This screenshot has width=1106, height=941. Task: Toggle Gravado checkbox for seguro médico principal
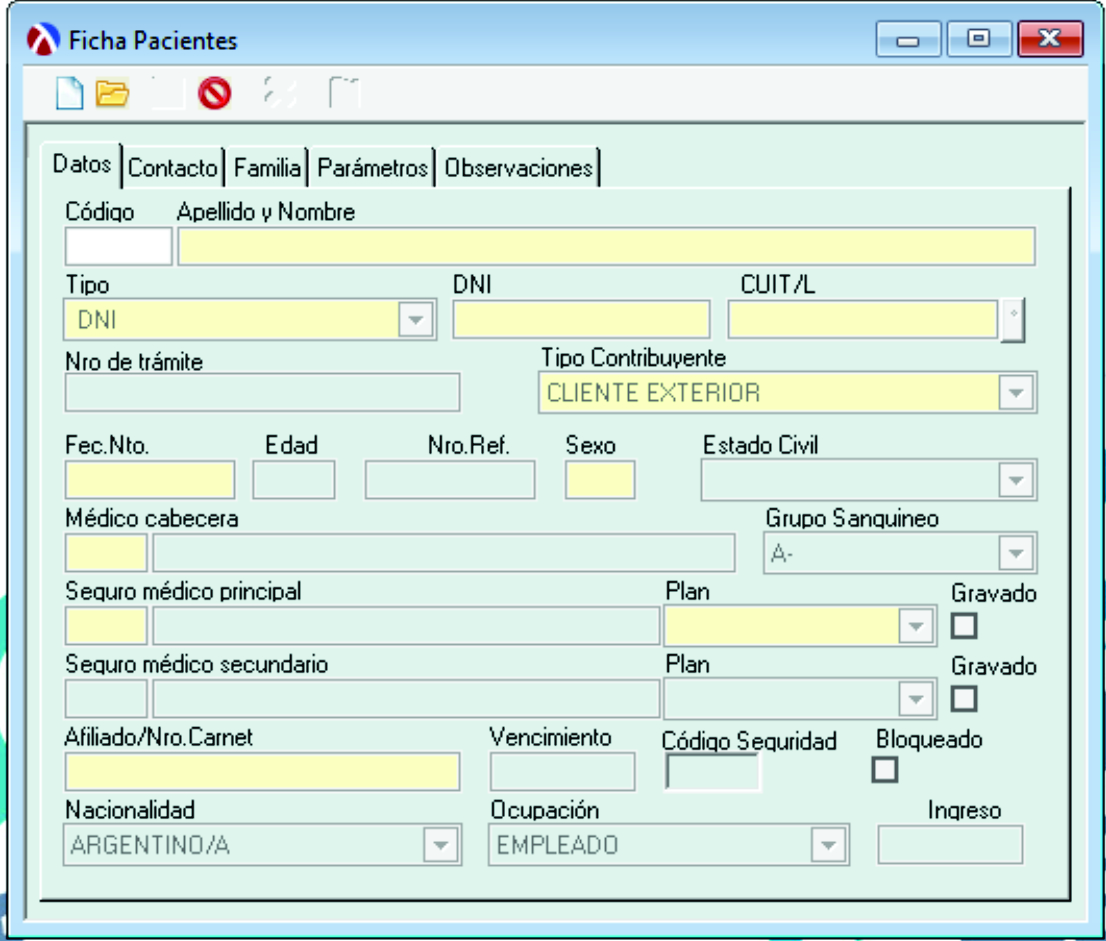pos(964,626)
